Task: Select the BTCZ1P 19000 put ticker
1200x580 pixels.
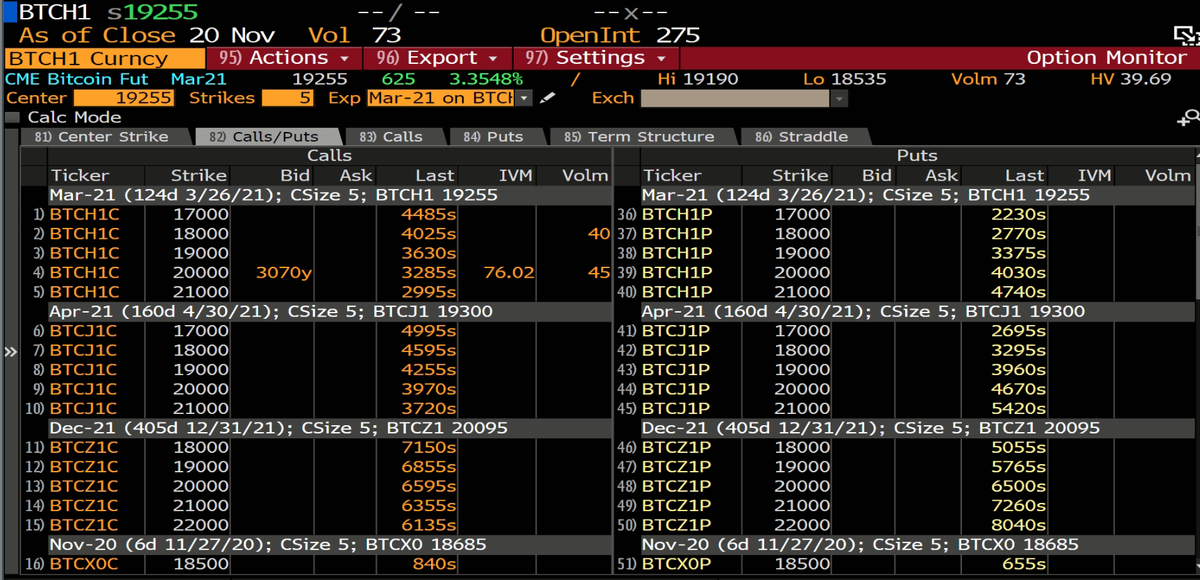Action: (676, 466)
